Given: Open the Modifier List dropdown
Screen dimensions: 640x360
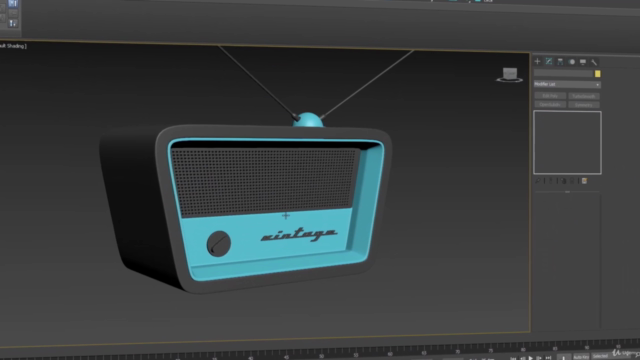Looking at the screenshot, I should (567, 84).
